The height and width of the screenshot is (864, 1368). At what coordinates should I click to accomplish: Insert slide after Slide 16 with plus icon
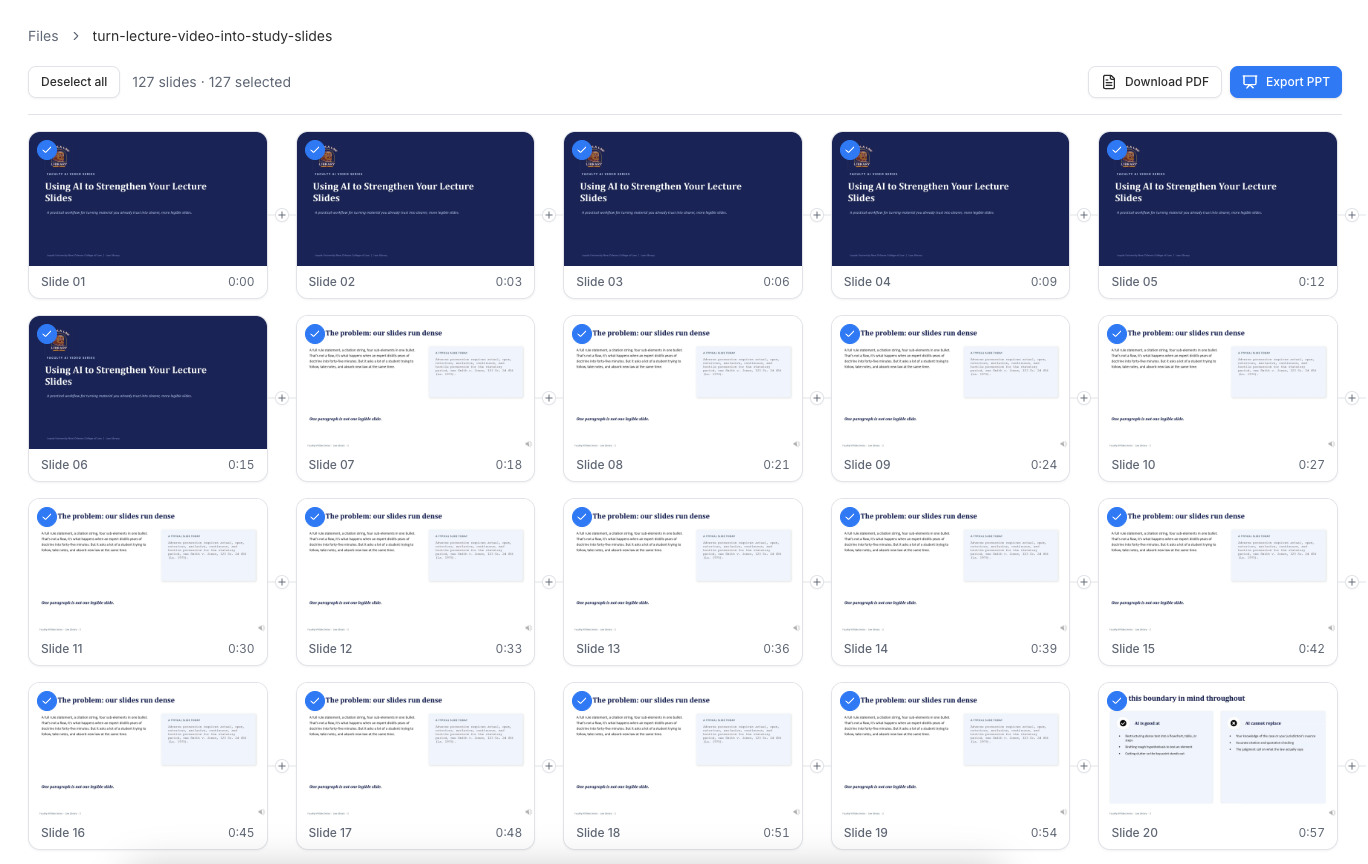pos(282,766)
